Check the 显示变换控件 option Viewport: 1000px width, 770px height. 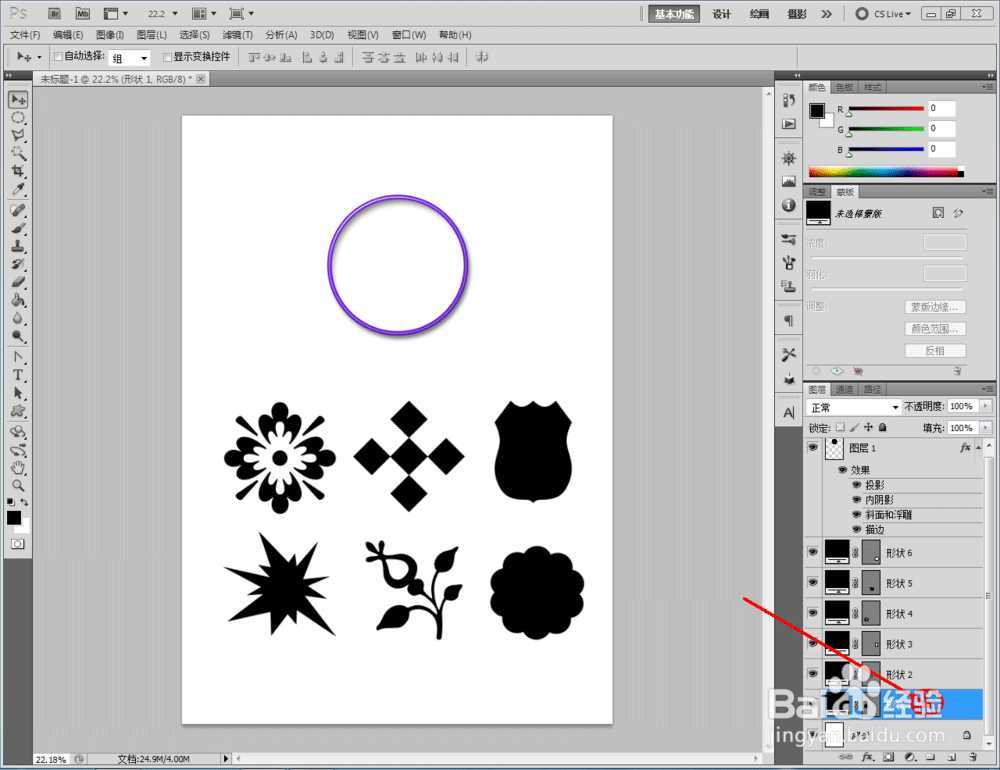pyautogui.click(x=168, y=57)
